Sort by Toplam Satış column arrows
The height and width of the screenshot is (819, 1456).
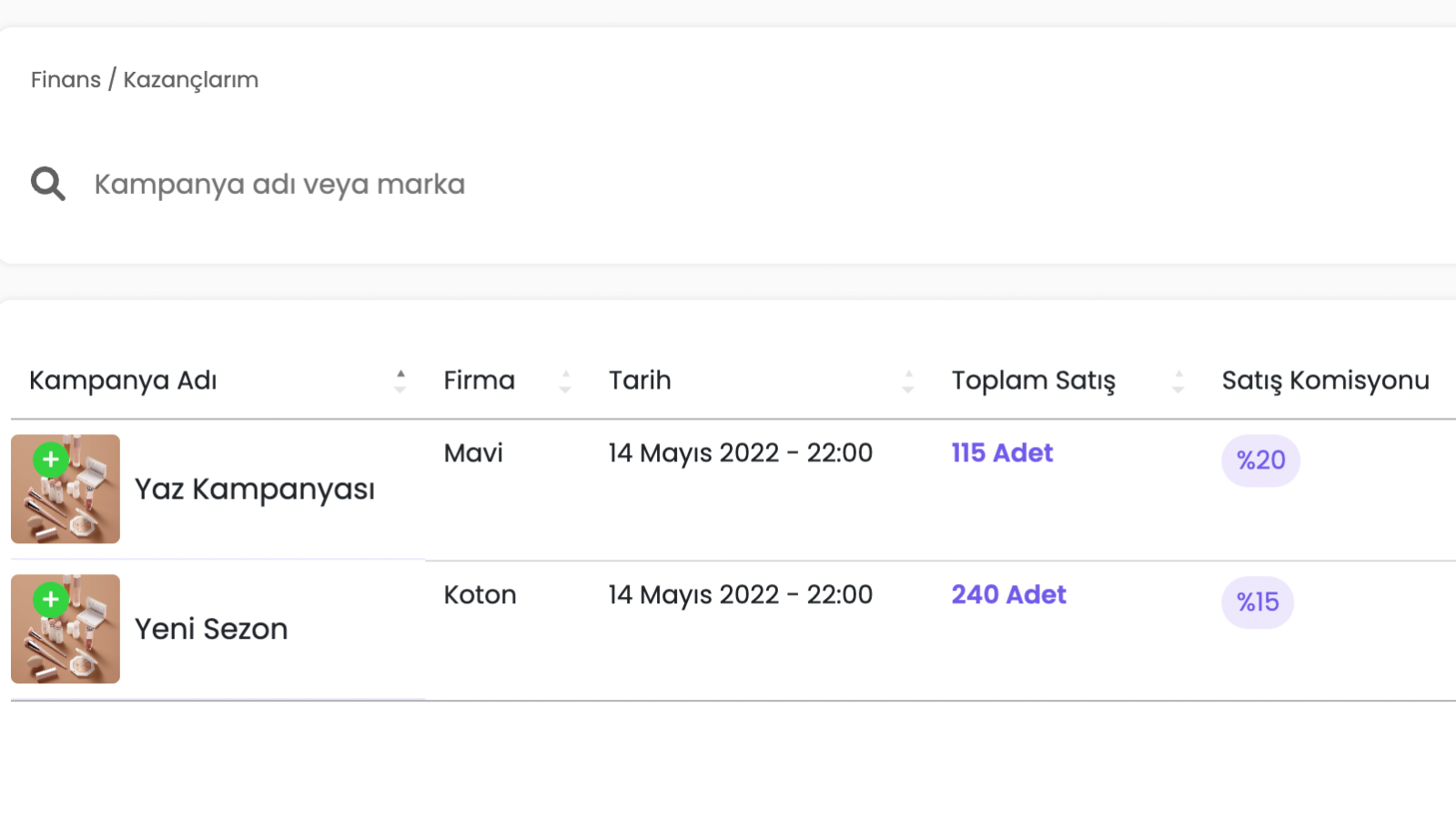coord(1178,381)
